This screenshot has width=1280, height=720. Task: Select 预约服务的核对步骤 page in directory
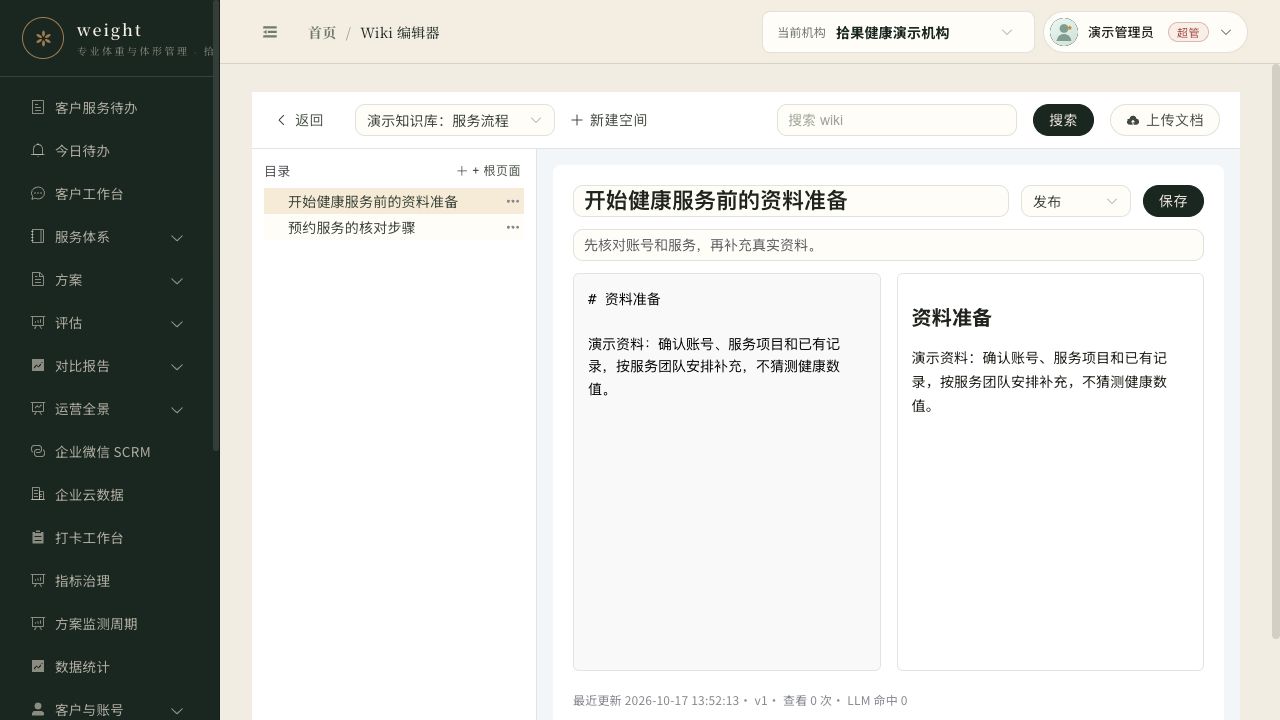pos(394,227)
